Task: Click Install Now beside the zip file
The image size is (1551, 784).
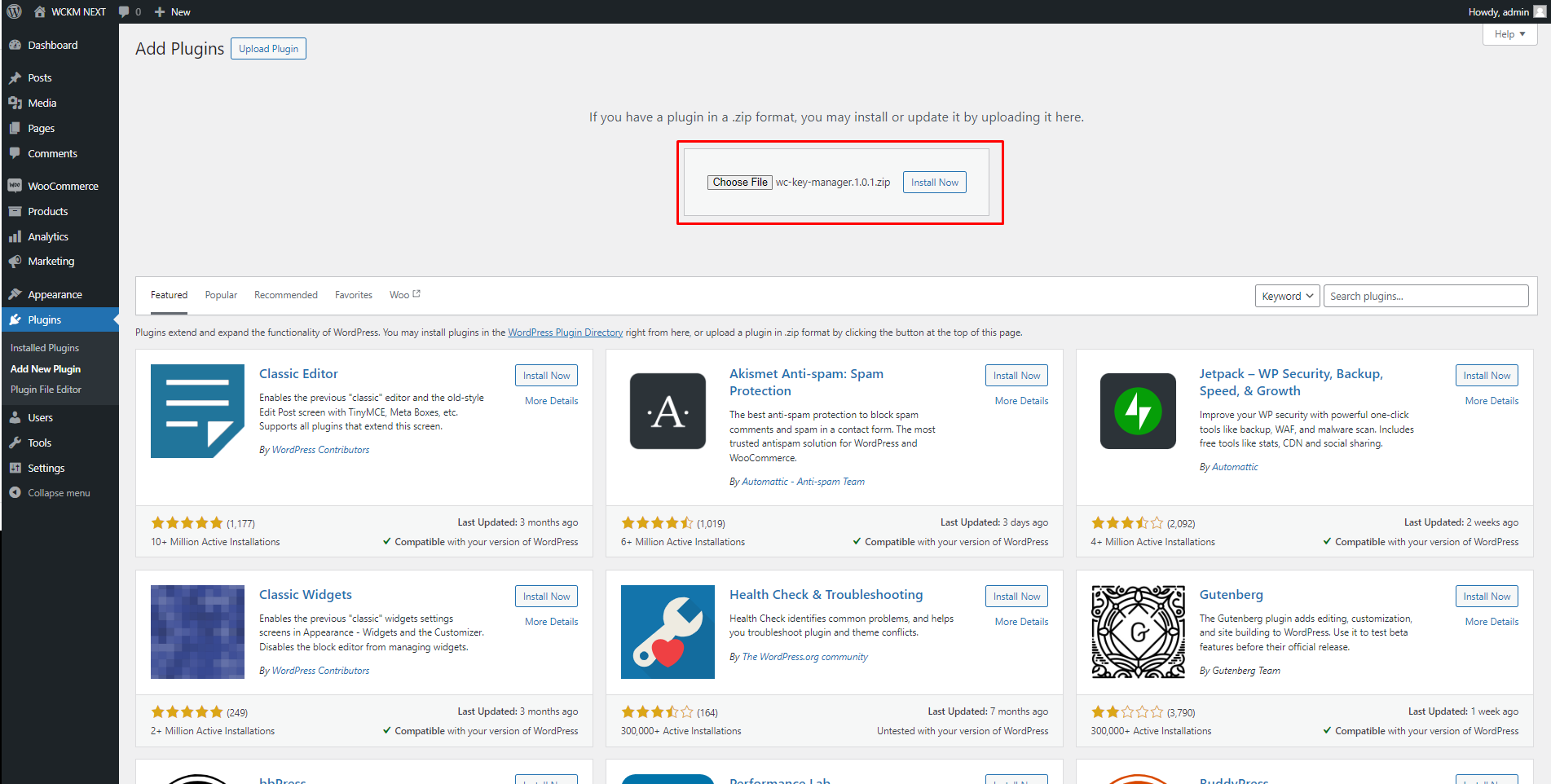Action: click(935, 183)
